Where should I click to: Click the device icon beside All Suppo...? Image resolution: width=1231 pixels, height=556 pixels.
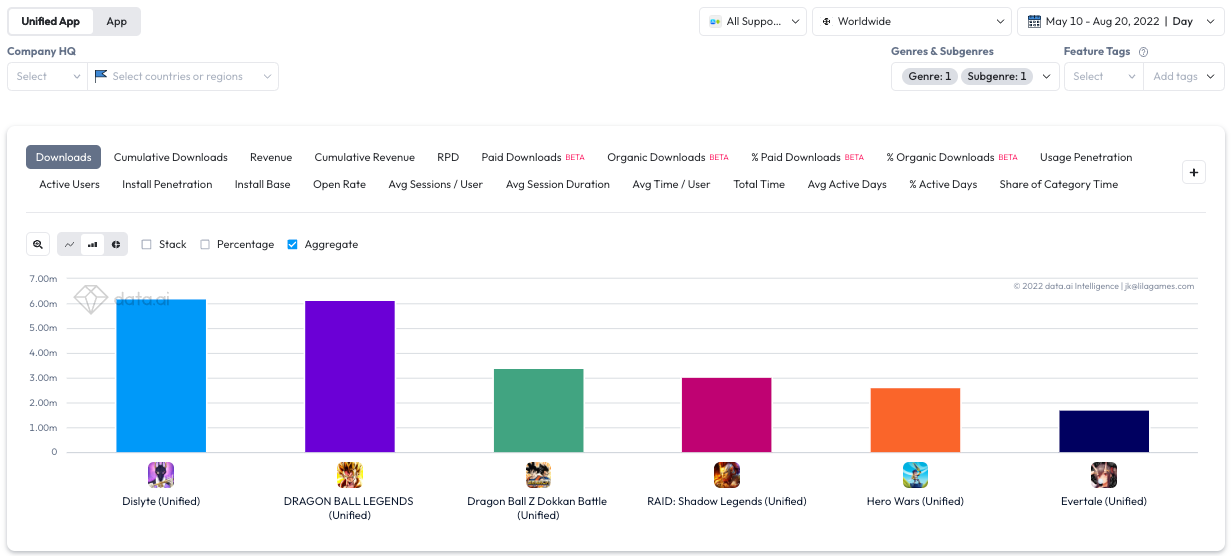715,21
